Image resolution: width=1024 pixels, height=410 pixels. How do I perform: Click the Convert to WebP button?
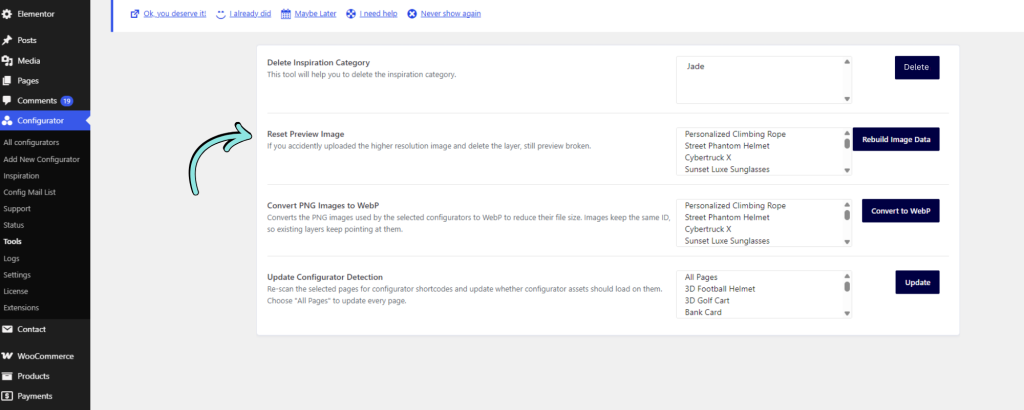tap(901, 211)
